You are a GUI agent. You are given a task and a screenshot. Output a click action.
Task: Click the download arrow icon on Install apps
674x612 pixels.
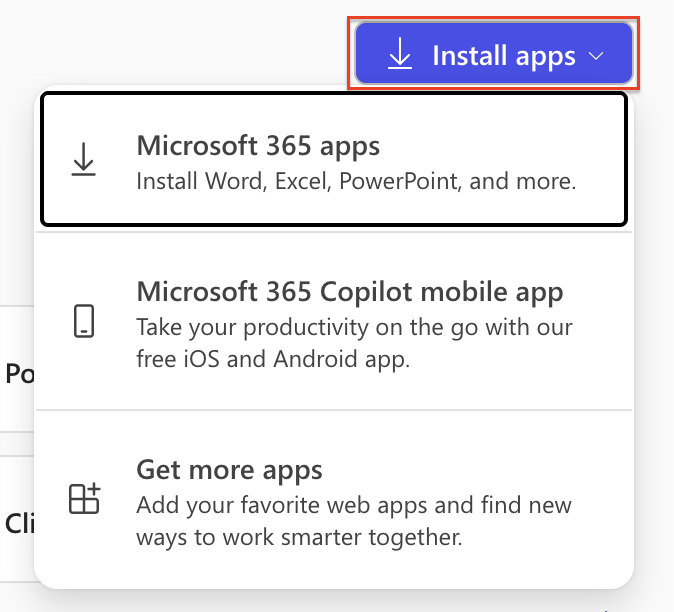pyautogui.click(x=400, y=55)
